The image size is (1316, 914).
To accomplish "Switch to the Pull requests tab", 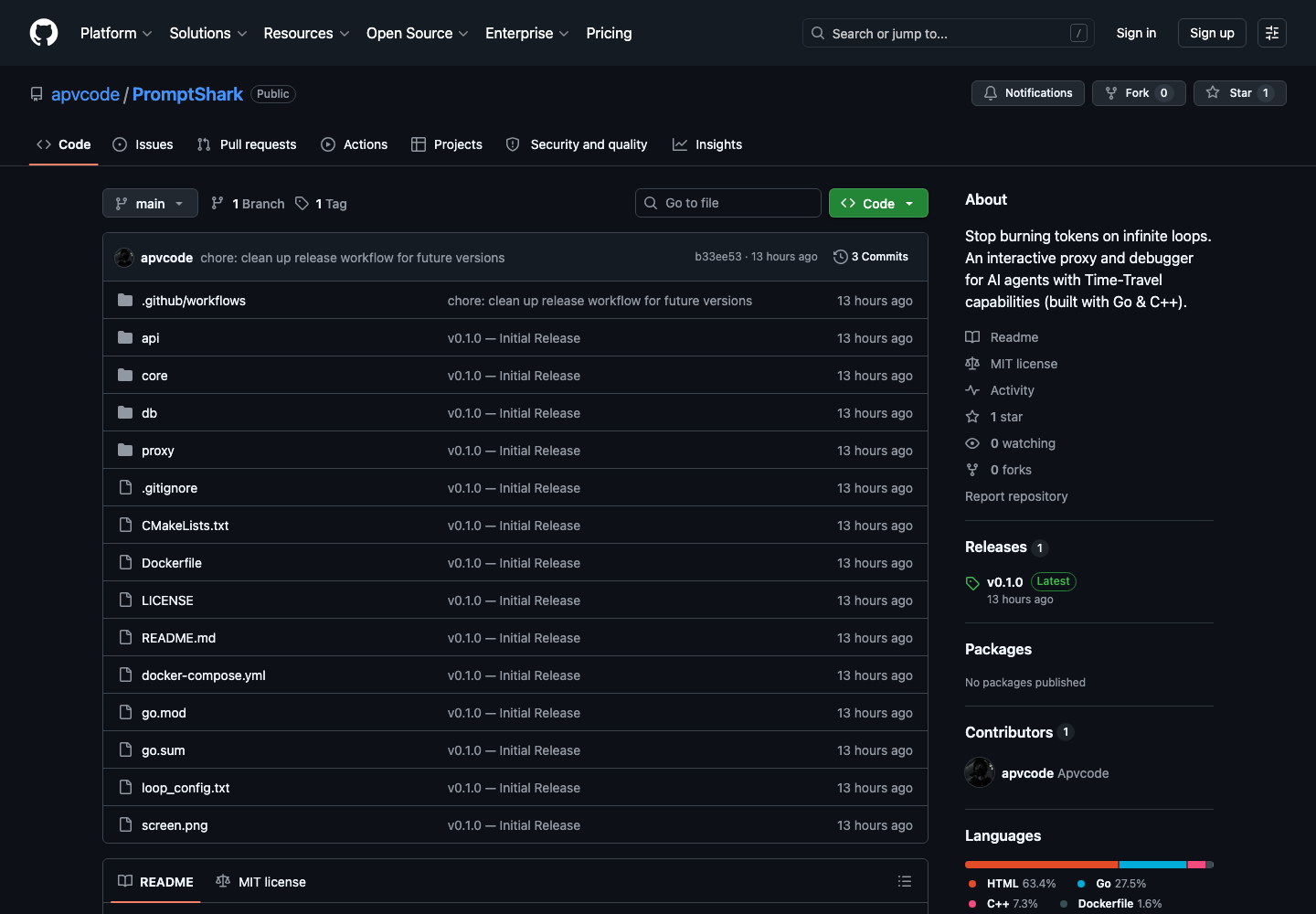I will 247,144.
